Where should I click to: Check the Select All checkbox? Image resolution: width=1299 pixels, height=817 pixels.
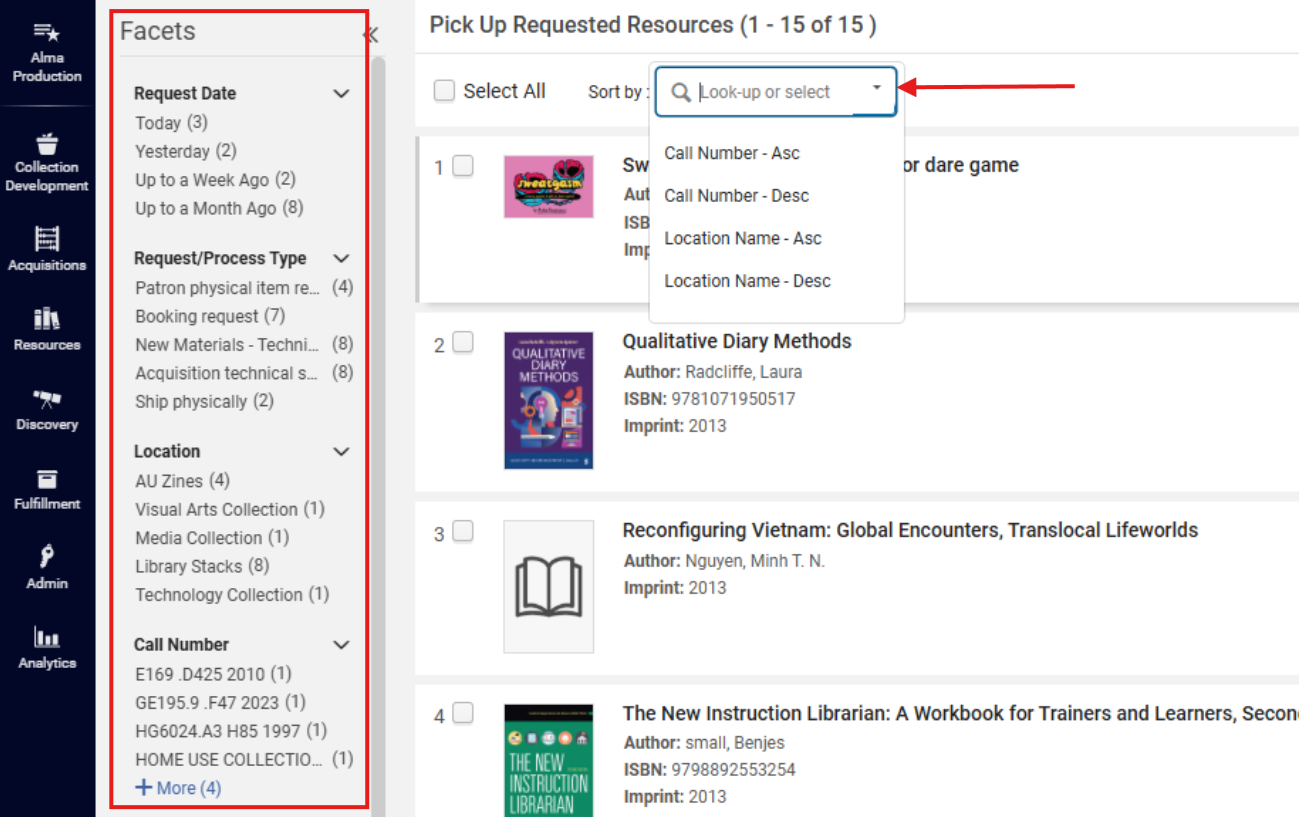pos(444,91)
